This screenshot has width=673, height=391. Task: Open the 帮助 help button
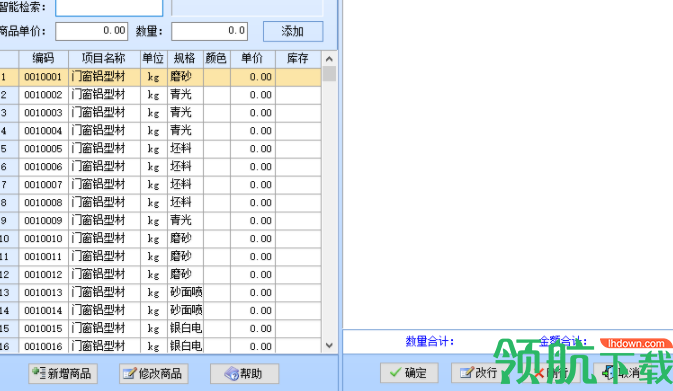pyautogui.click(x=244, y=373)
